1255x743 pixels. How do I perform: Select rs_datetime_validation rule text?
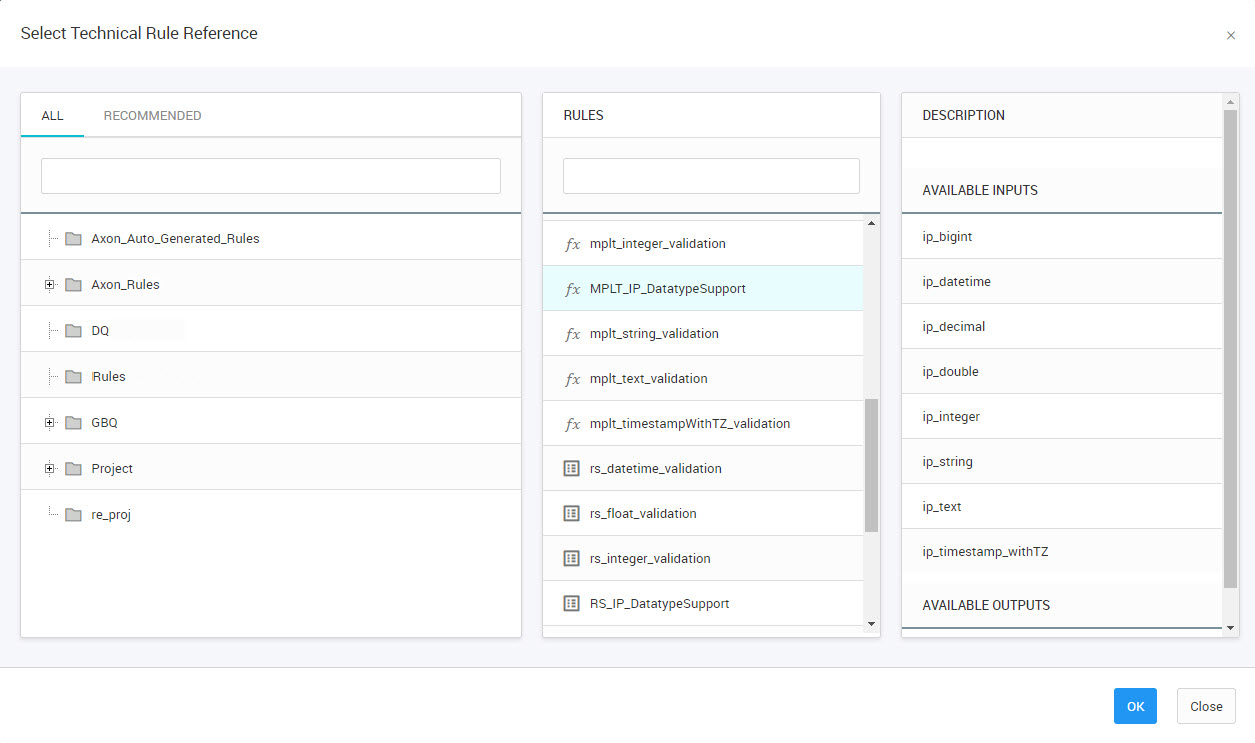click(x=656, y=469)
